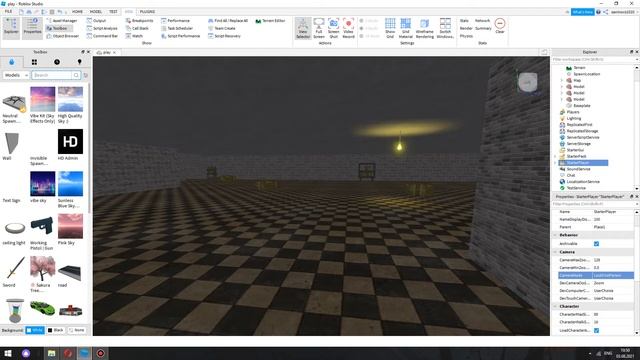Toggle the Explorer panel button in ribbon
640x360 pixels.
[x=11, y=28]
